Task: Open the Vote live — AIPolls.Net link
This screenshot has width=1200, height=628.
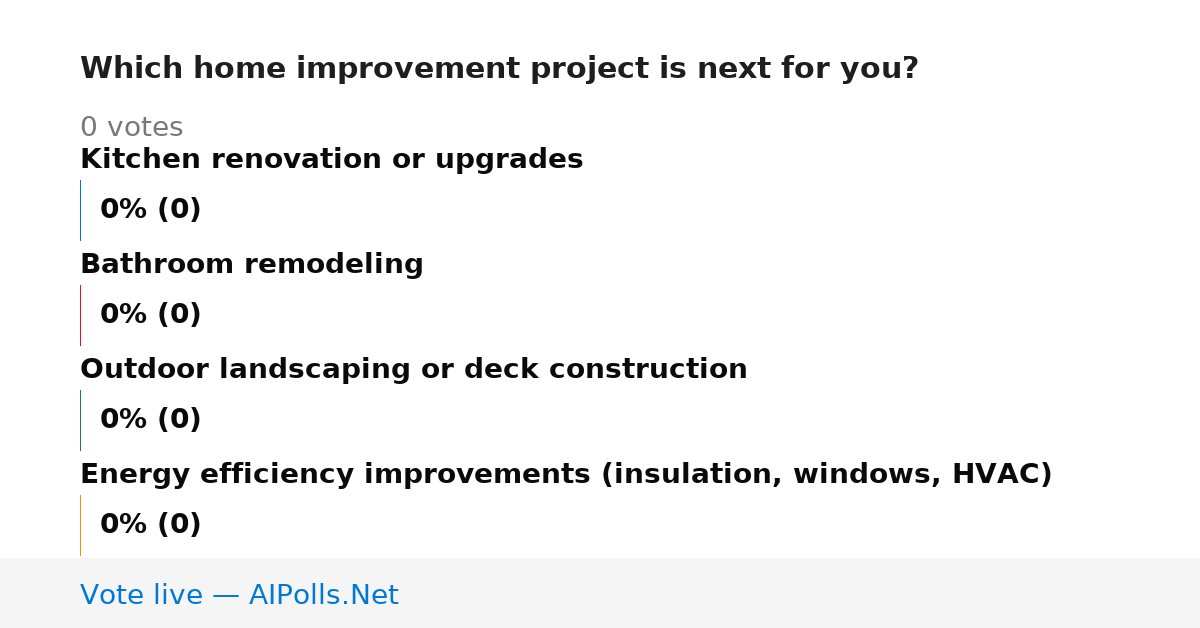Action: click(239, 595)
